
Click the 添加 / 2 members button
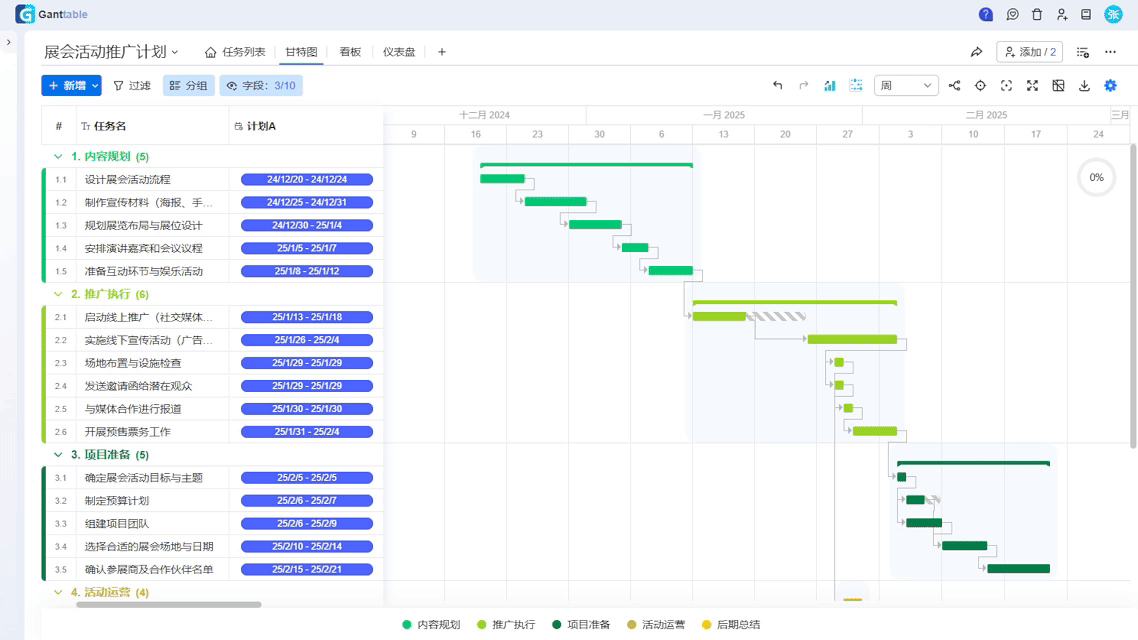point(1029,52)
